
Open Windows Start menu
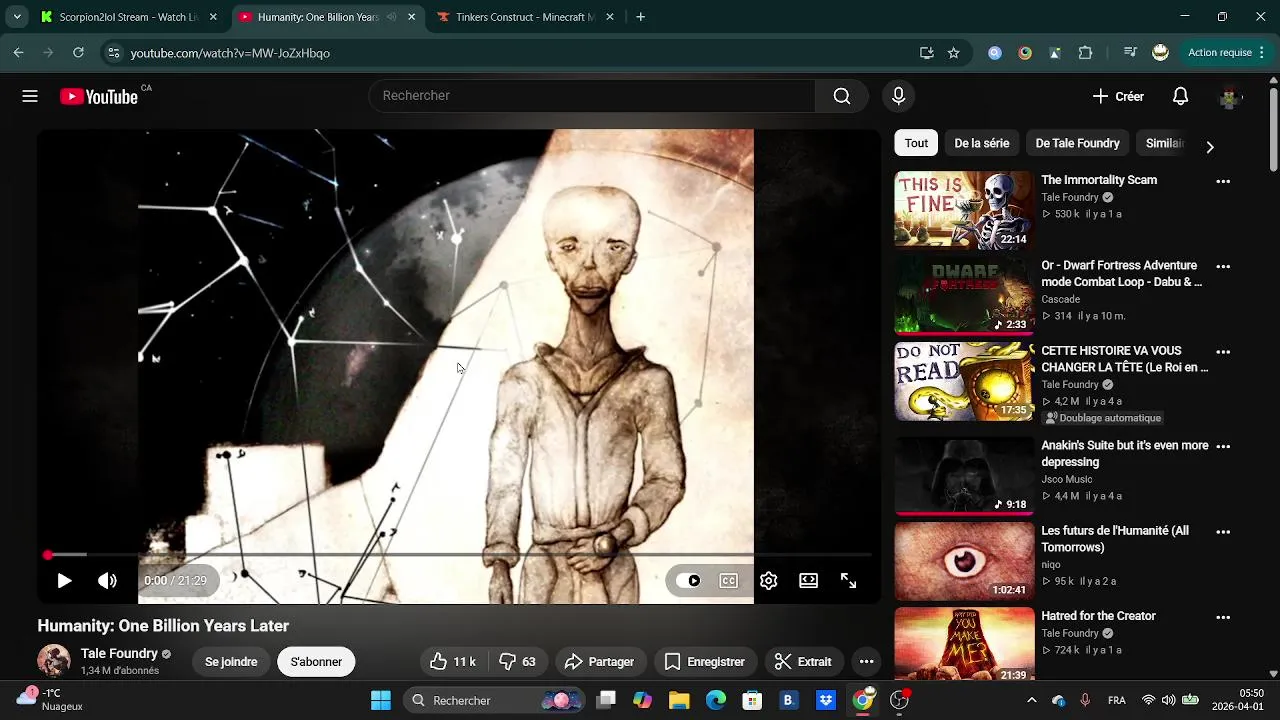tap(381, 700)
